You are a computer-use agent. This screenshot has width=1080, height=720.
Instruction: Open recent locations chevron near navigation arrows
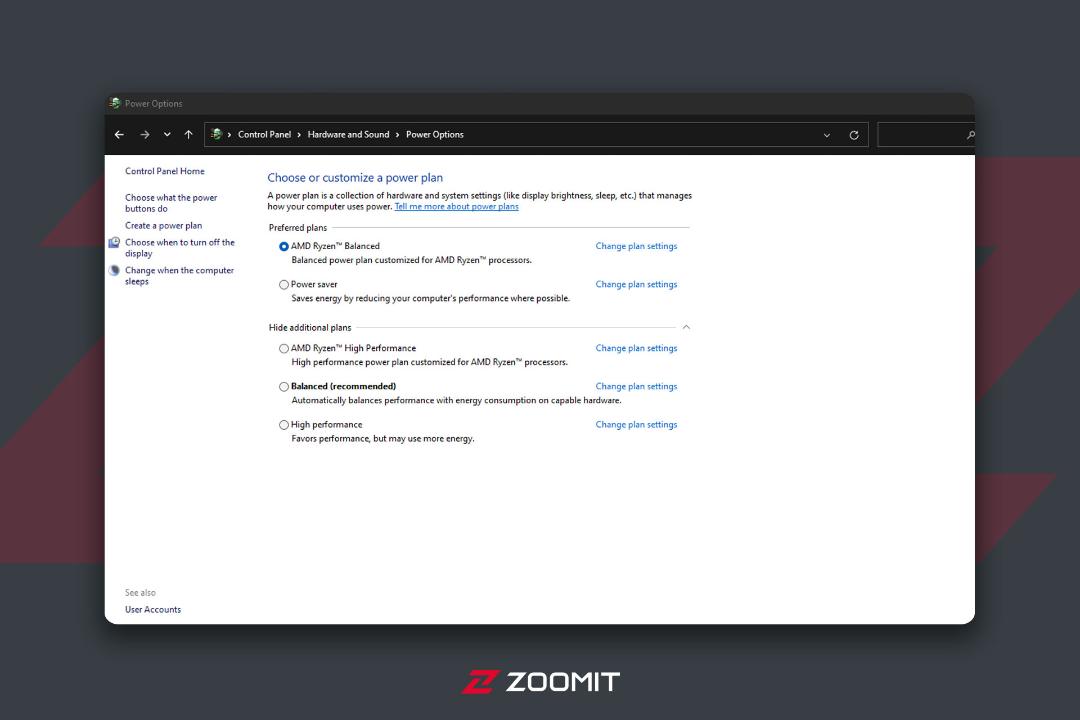click(167, 135)
